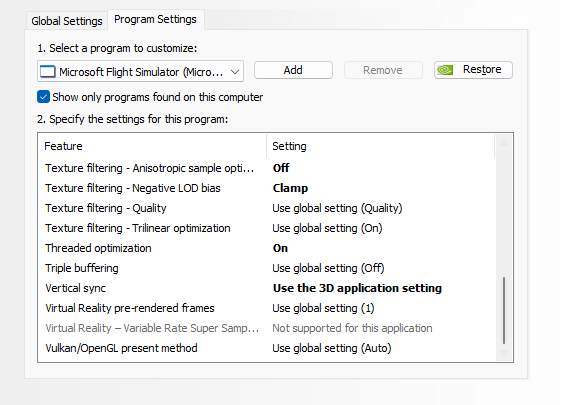
Task: Change the Threaded optimization setting value
Action: (x=280, y=248)
